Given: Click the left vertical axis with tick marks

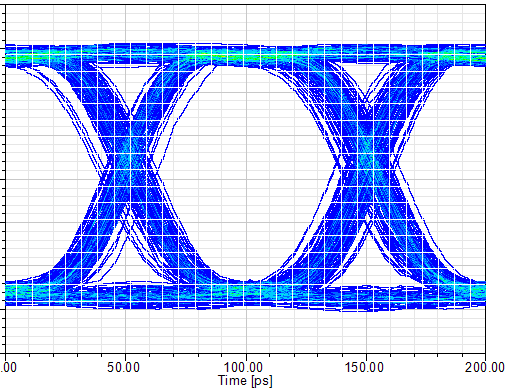Looking at the screenshot, I should [4, 179].
